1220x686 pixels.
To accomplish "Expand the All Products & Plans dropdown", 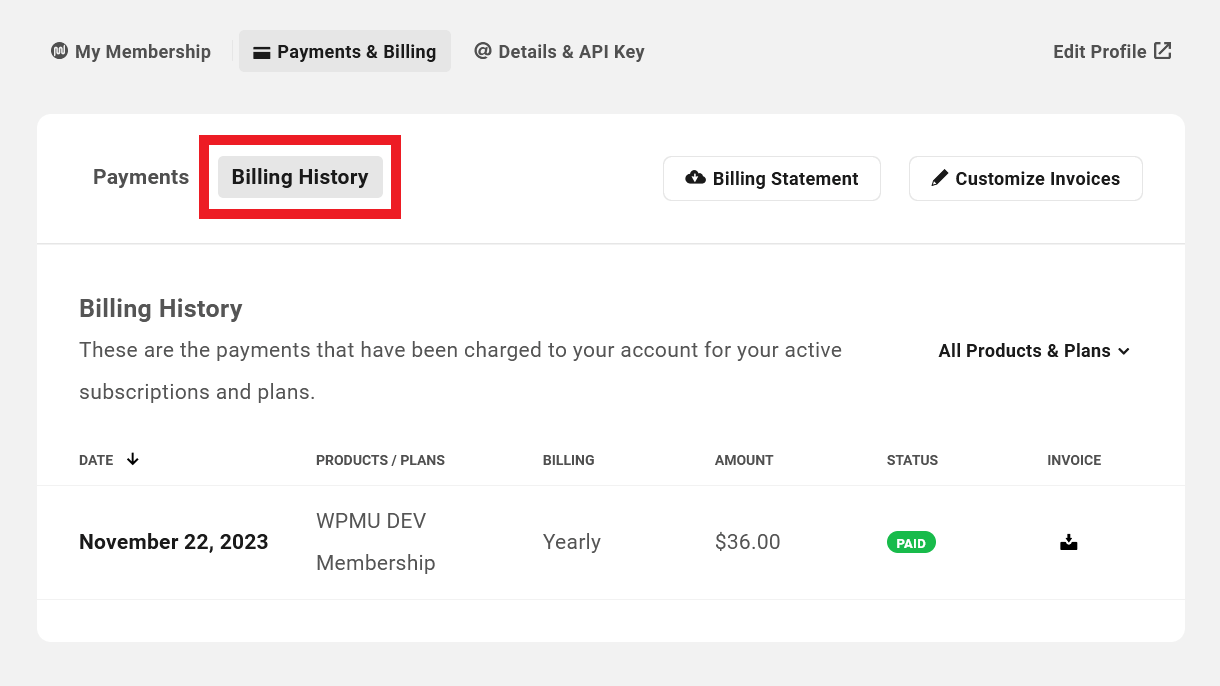I will pyautogui.click(x=1034, y=351).
